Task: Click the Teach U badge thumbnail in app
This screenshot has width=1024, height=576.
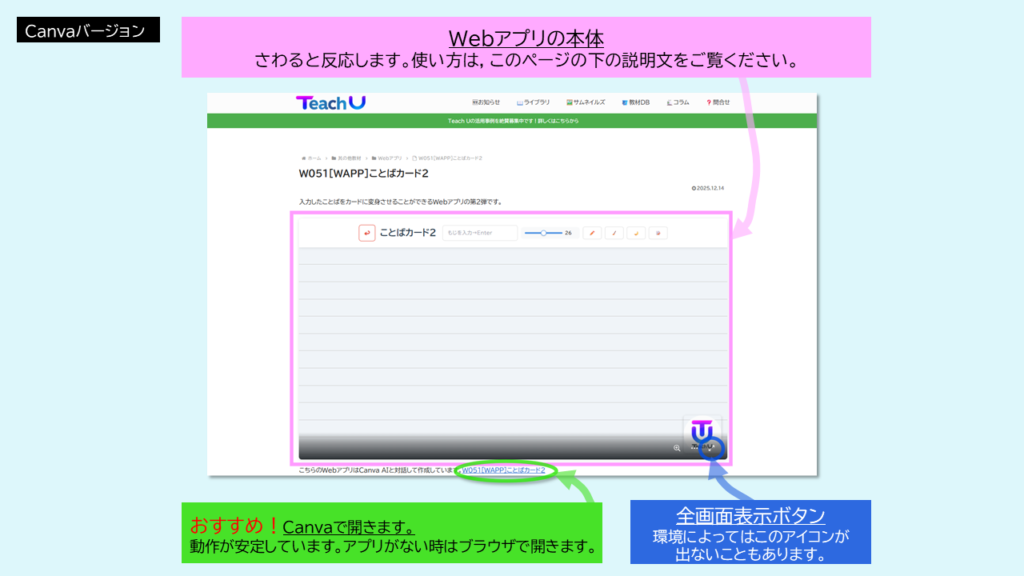Action: (x=703, y=430)
